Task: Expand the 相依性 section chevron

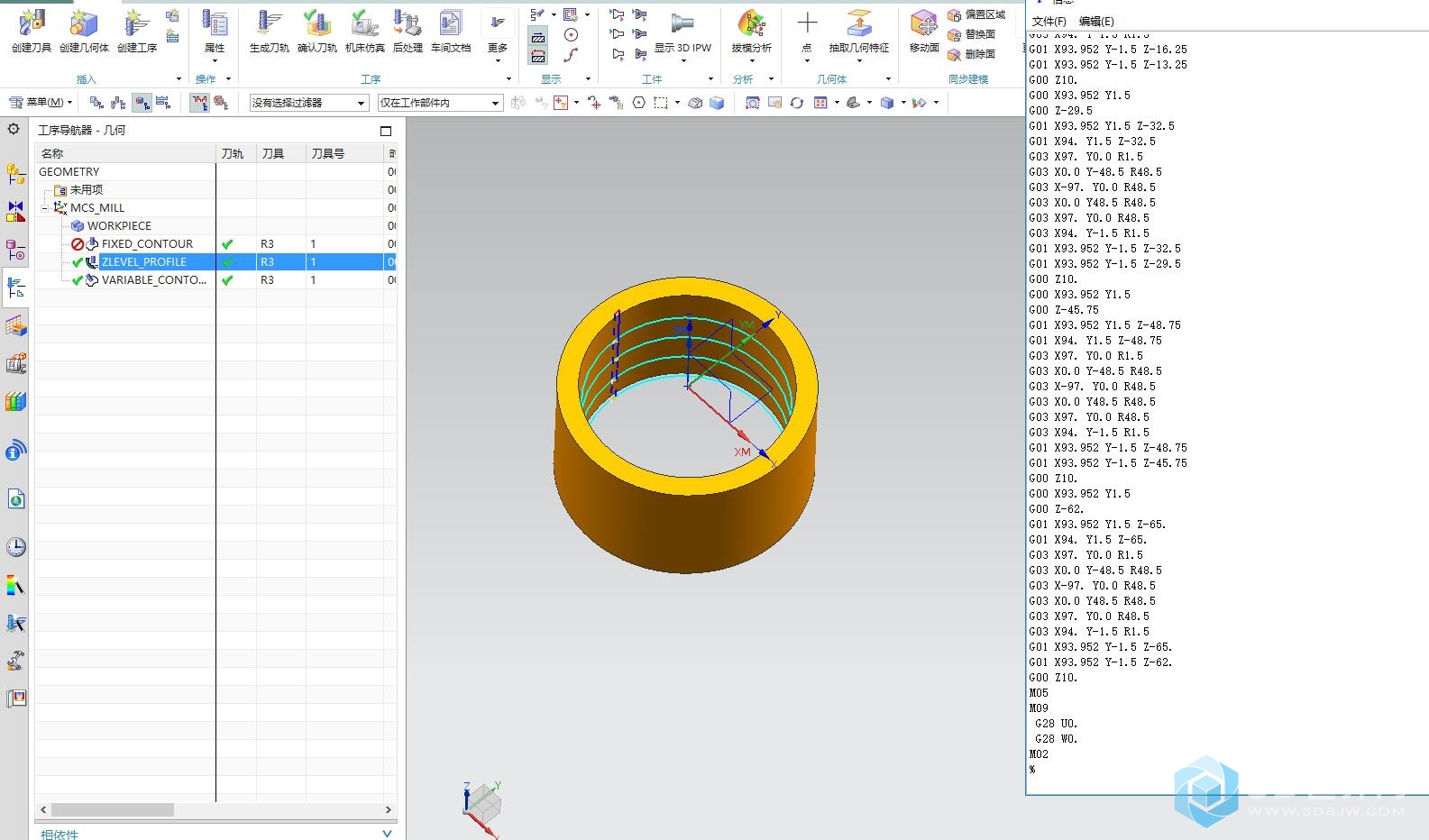Action: click(387, 834)
